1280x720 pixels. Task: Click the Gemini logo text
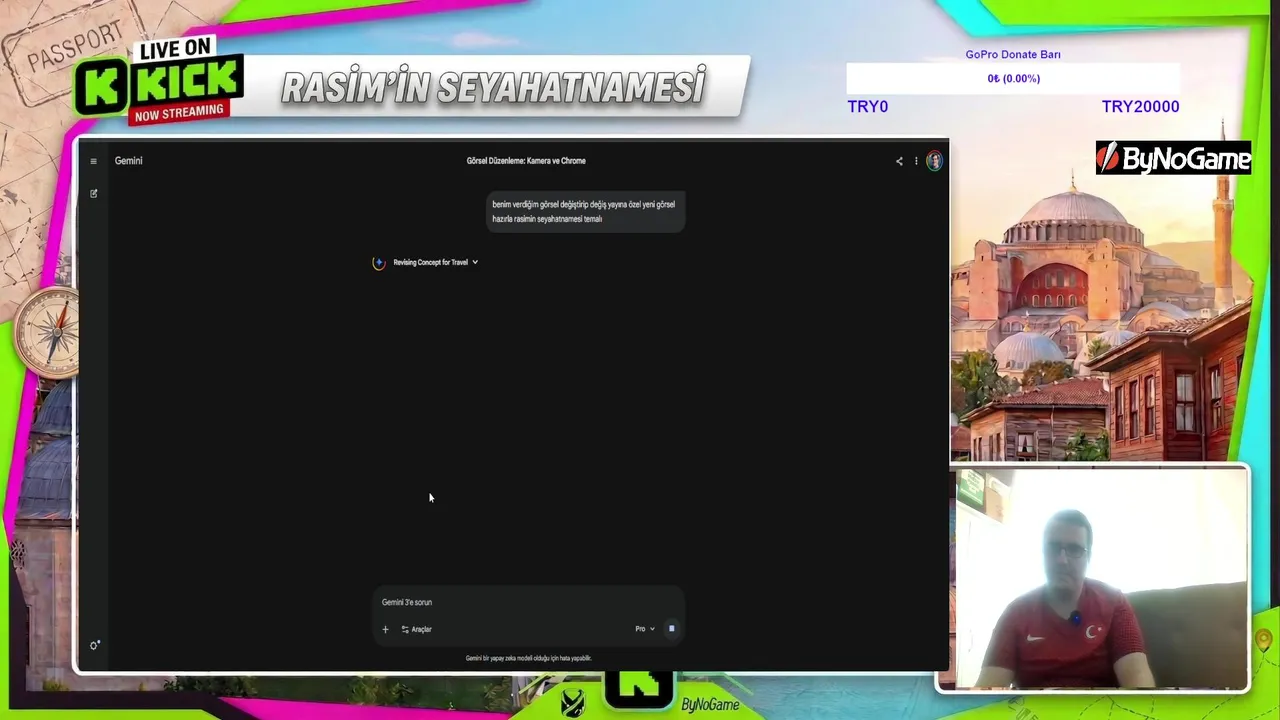click(x=128, y=161)
